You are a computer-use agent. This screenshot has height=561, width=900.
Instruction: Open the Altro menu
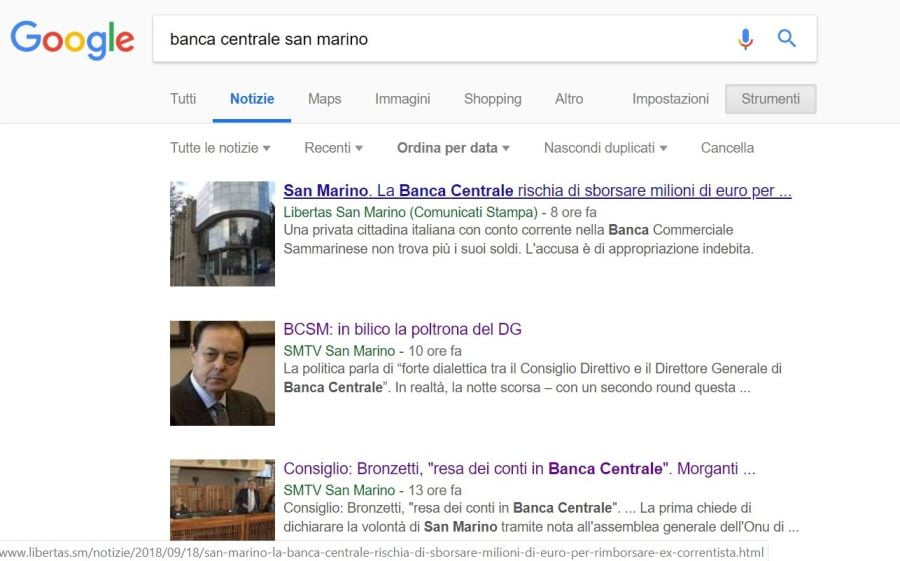tap(569, 99)
